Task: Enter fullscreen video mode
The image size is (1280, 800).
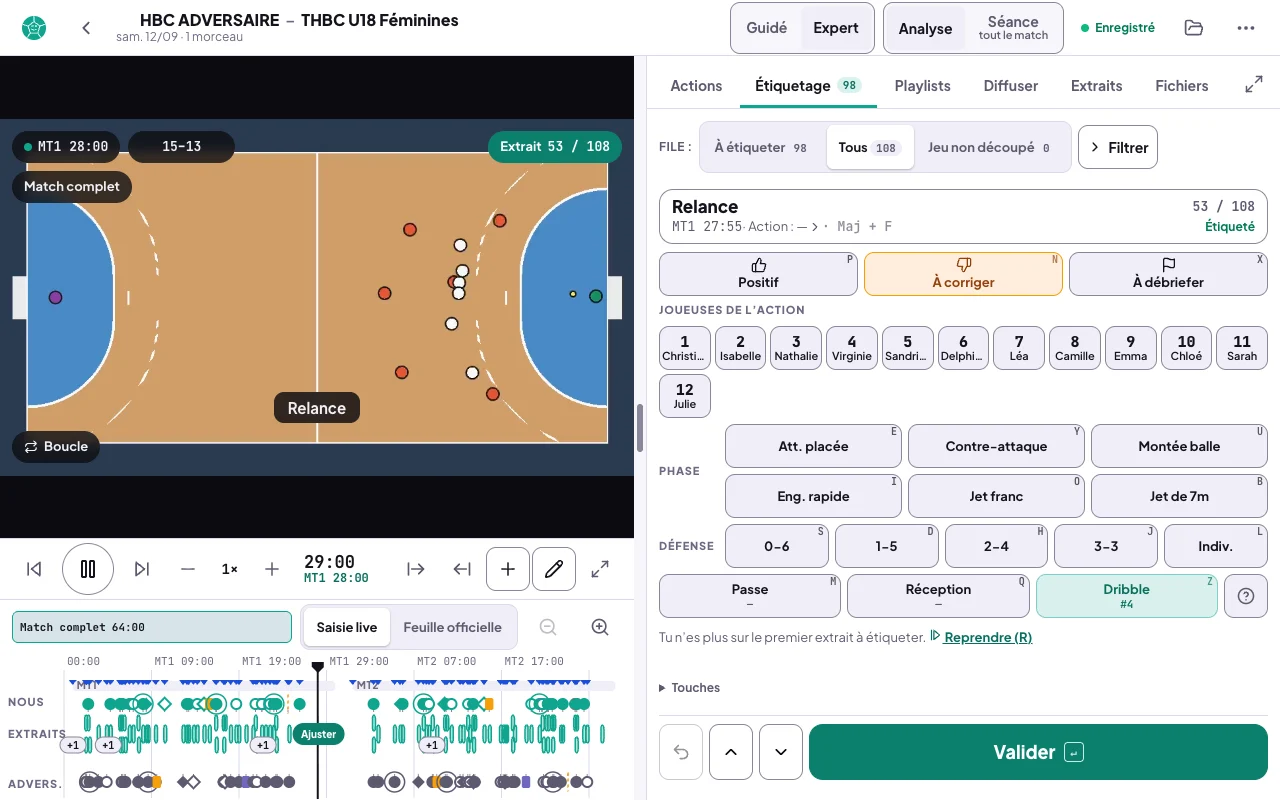Action: coord(600,569)
